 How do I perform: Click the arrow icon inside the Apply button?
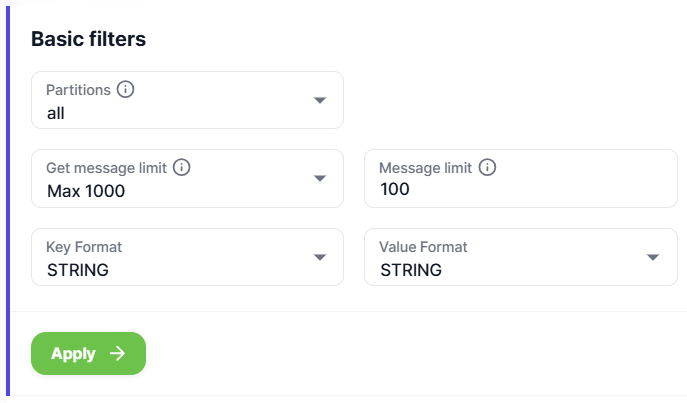click(117, 354)
